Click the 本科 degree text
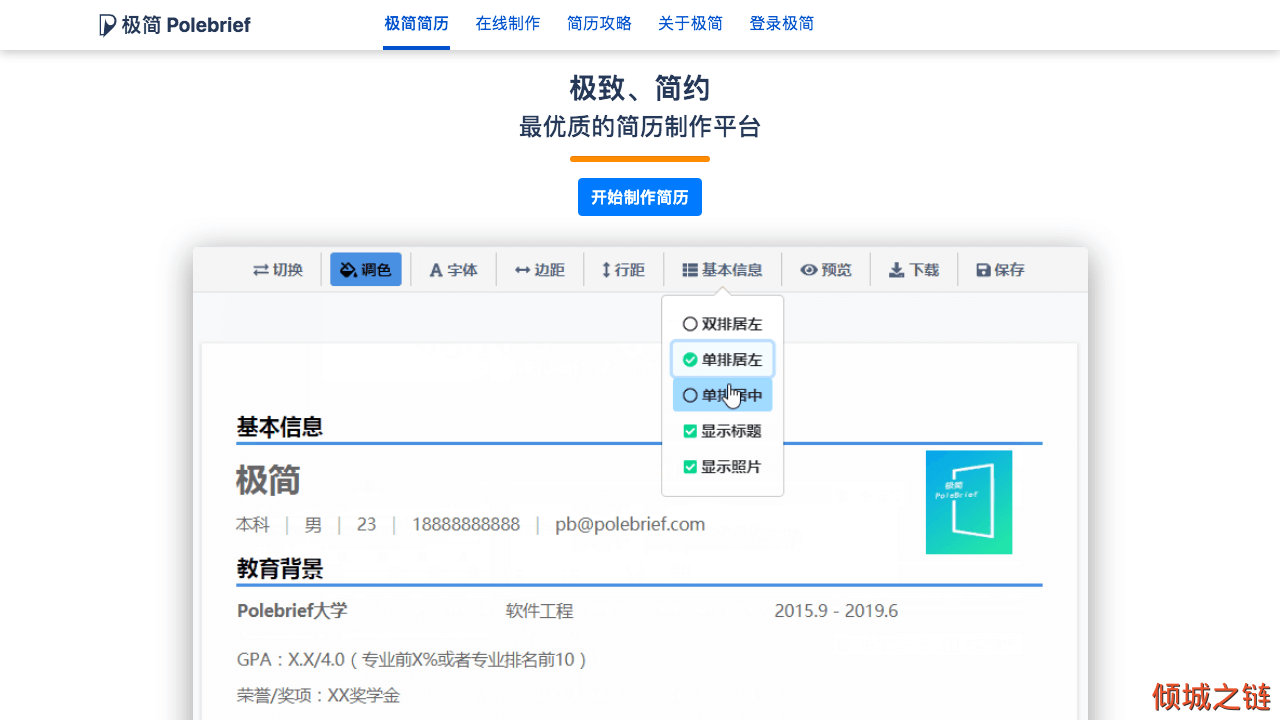The image size is (1280, 720). click(x=253, y=524)
